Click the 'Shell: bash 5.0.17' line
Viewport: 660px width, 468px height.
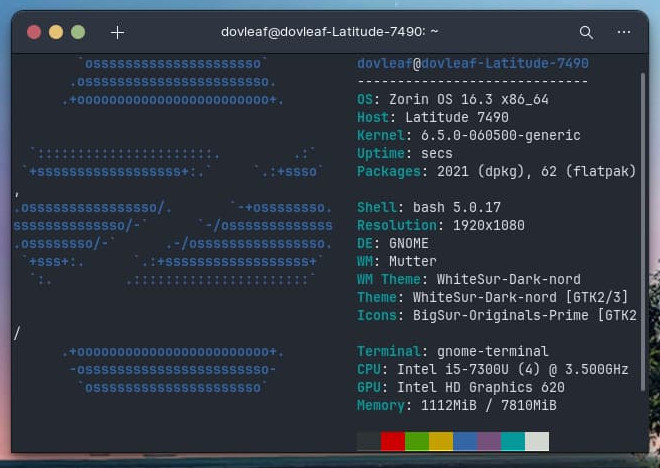[428, 207]
